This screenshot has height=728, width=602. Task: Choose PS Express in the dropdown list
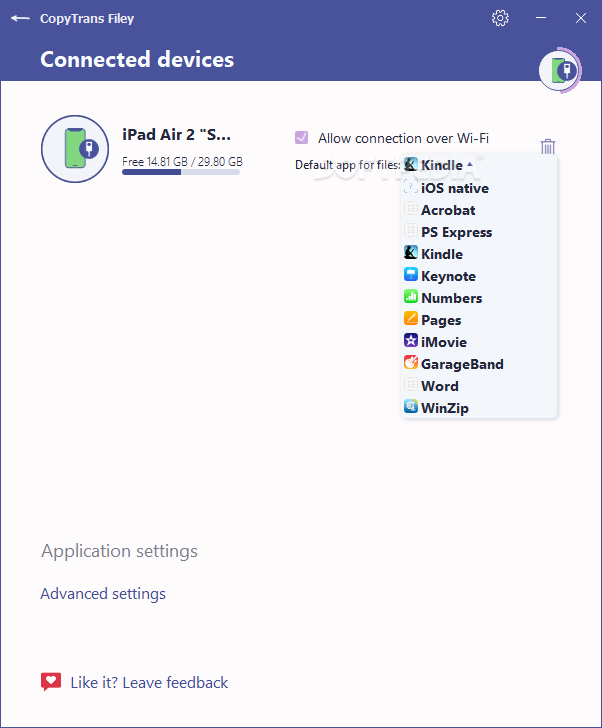coord(479,232)
